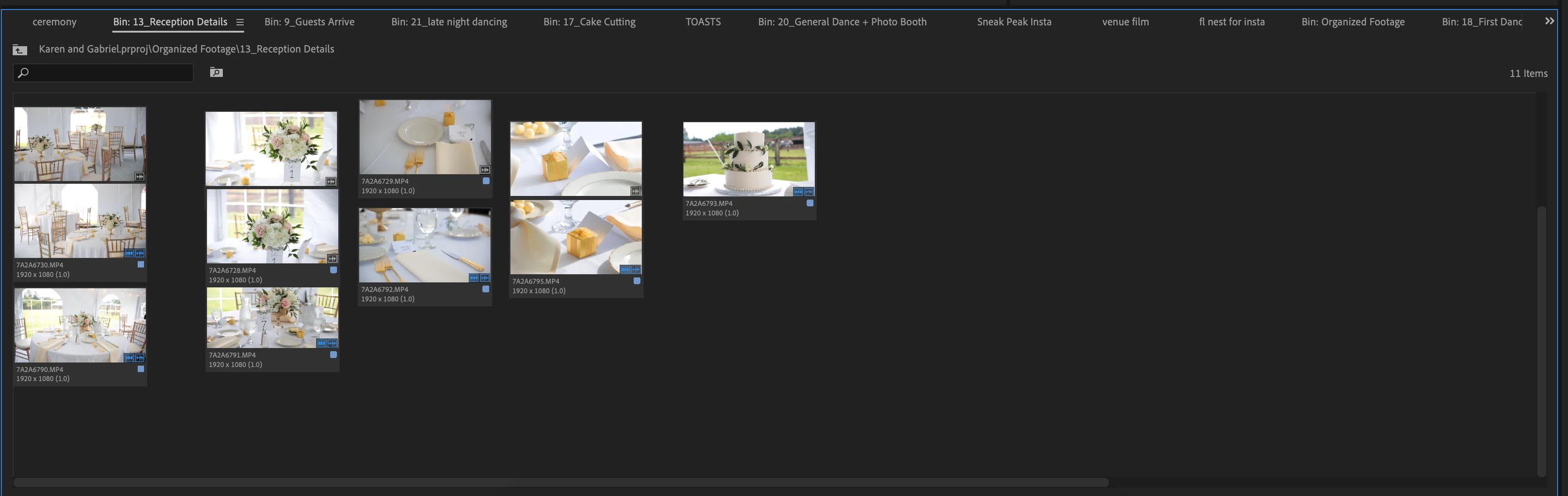
Task: Switch to Bin: 17_Cake Cutting tab
Action: click(589, 22)
